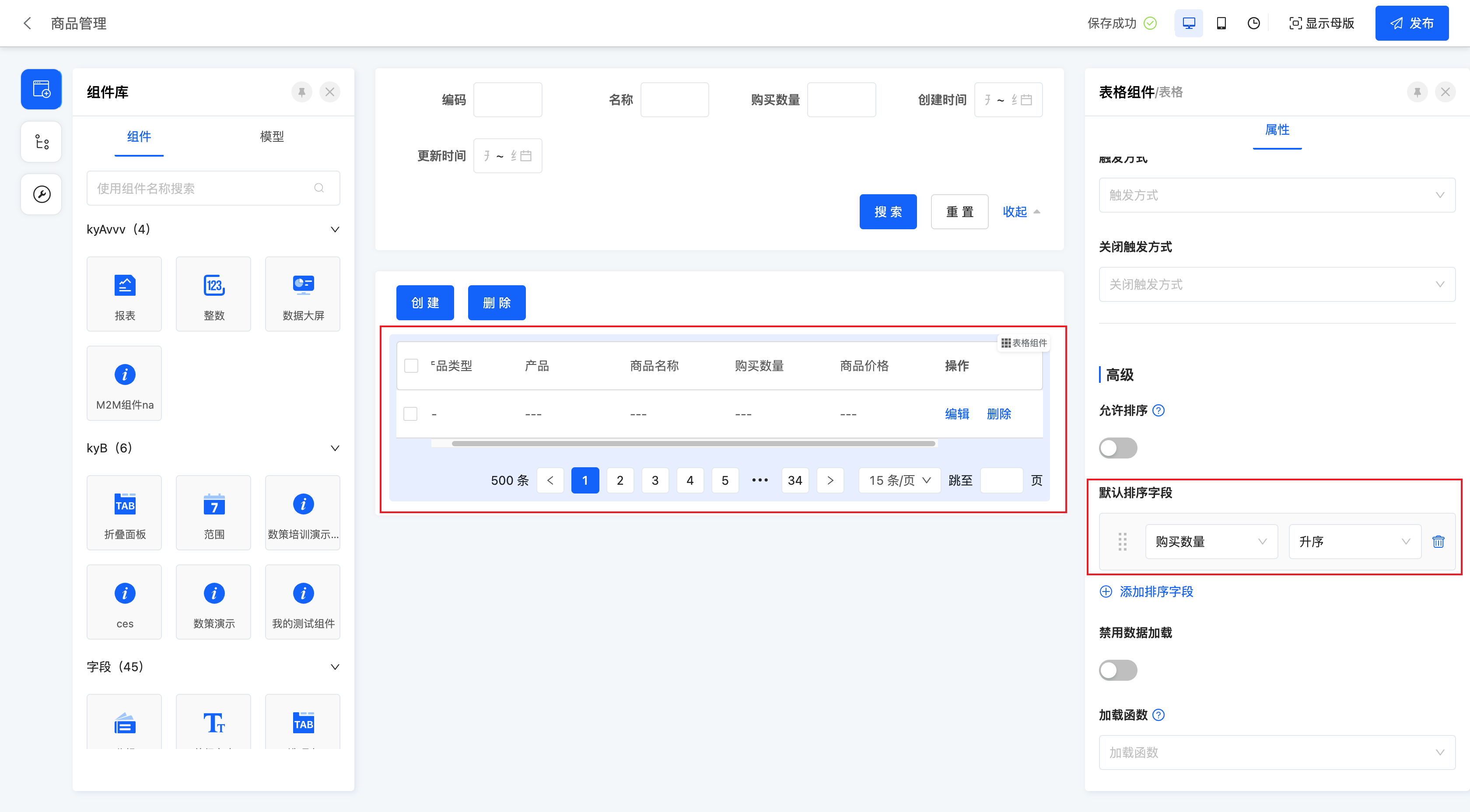Collapse the search form via 收起
Screen dimensions: 1470x812
(x=1022, y=212)
